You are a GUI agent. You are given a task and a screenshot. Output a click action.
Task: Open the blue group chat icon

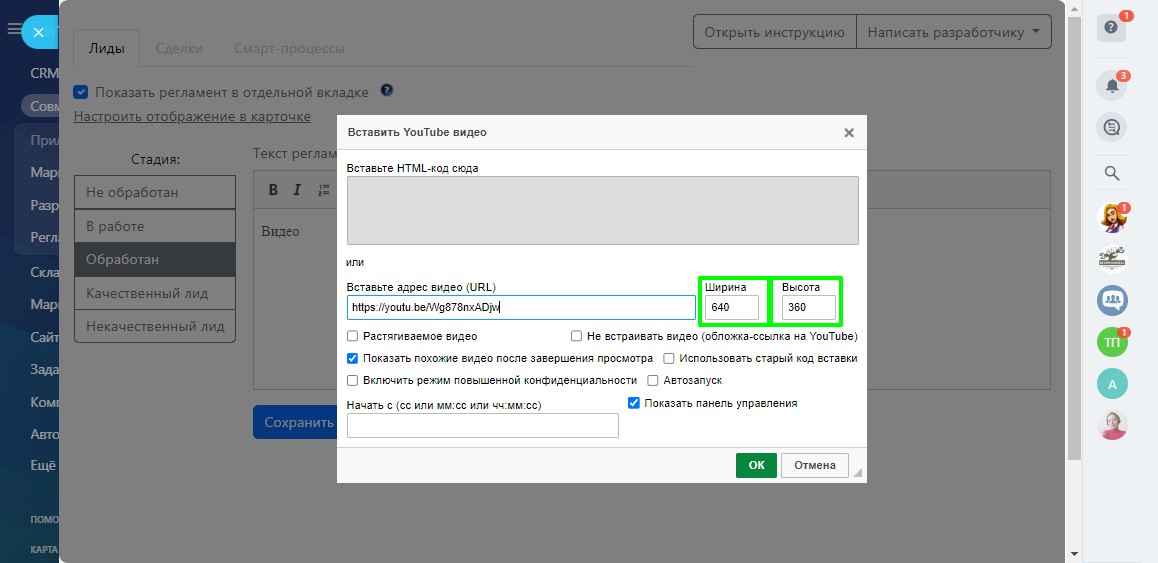tap(1112, 299)
